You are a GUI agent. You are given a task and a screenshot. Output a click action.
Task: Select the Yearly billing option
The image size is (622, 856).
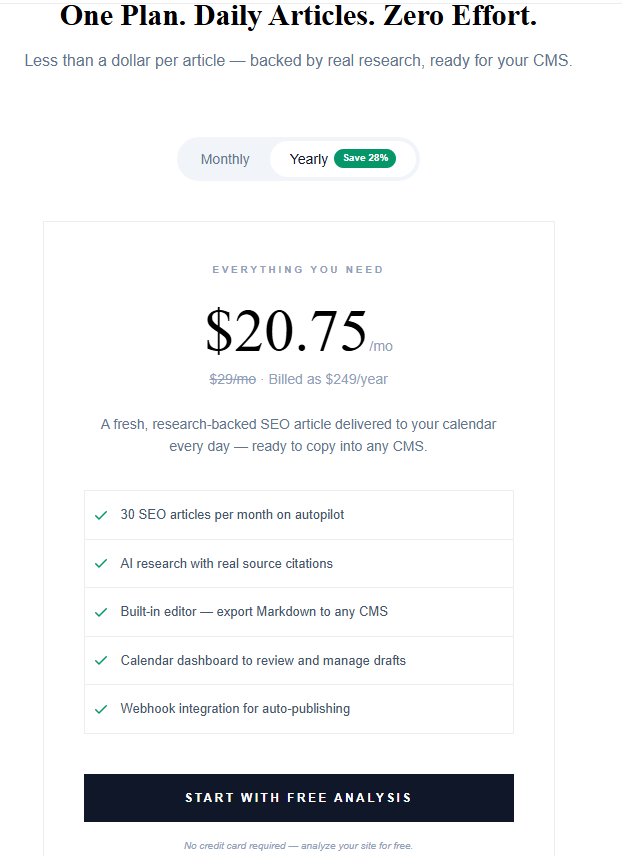point(308,159)
